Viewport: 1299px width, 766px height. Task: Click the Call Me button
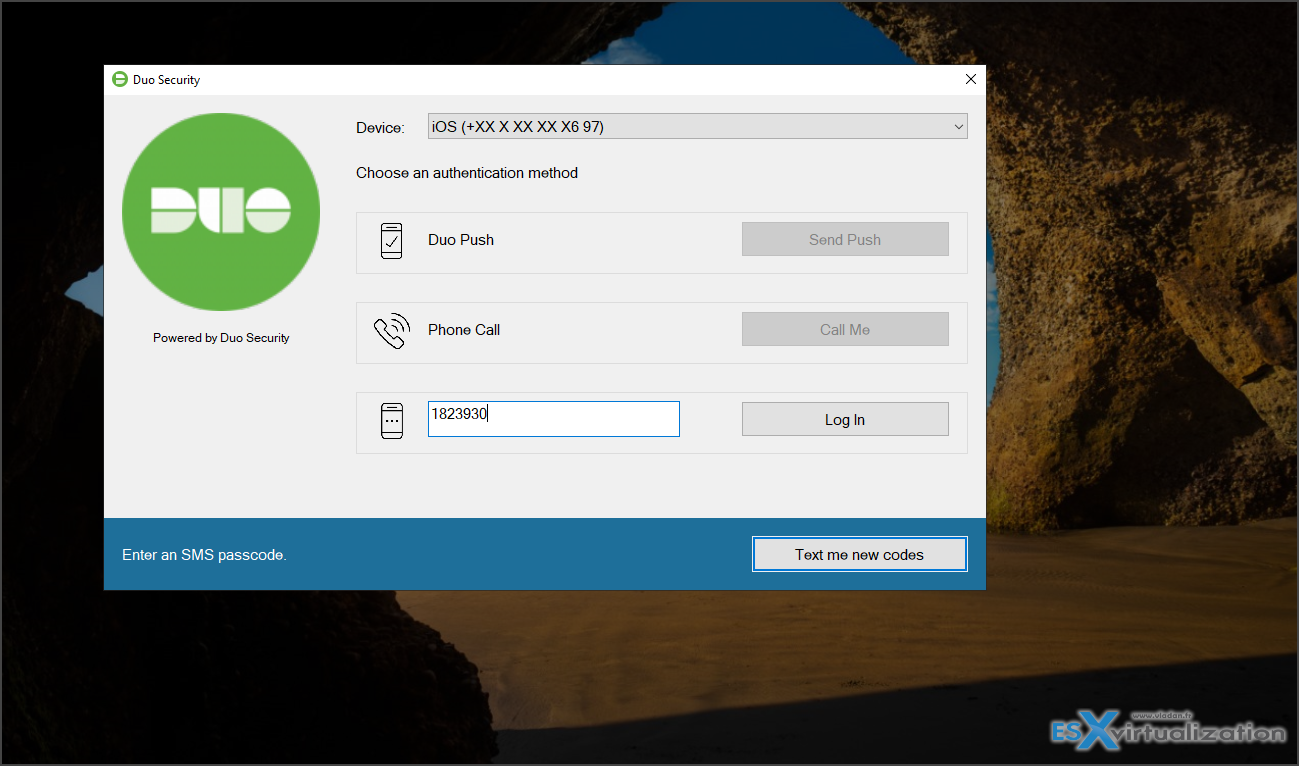click(845, 330)
